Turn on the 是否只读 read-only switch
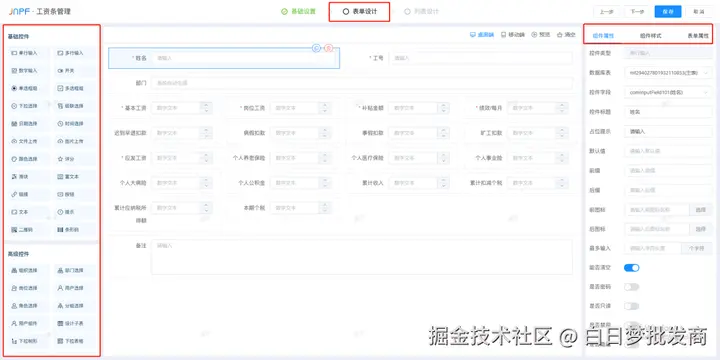The width and height of the screenshot is (720, 360). 631,306
